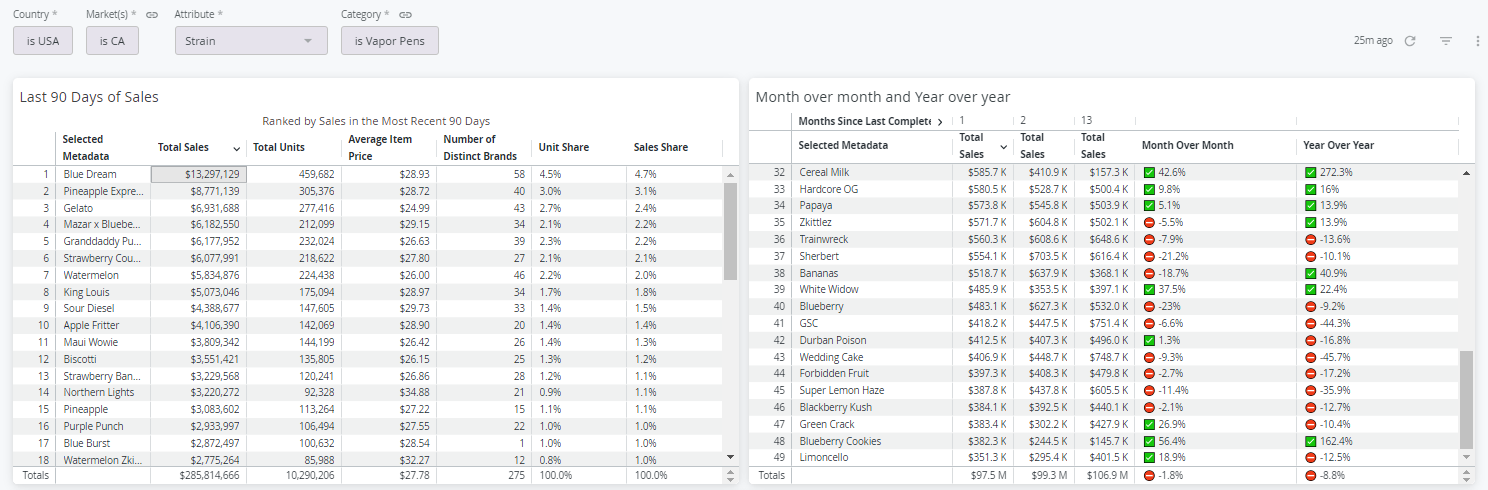Viewport: 1488px width, 490px height.
Task: Click the down arrow of the left table scrollbar
Action: click(729, 457)
